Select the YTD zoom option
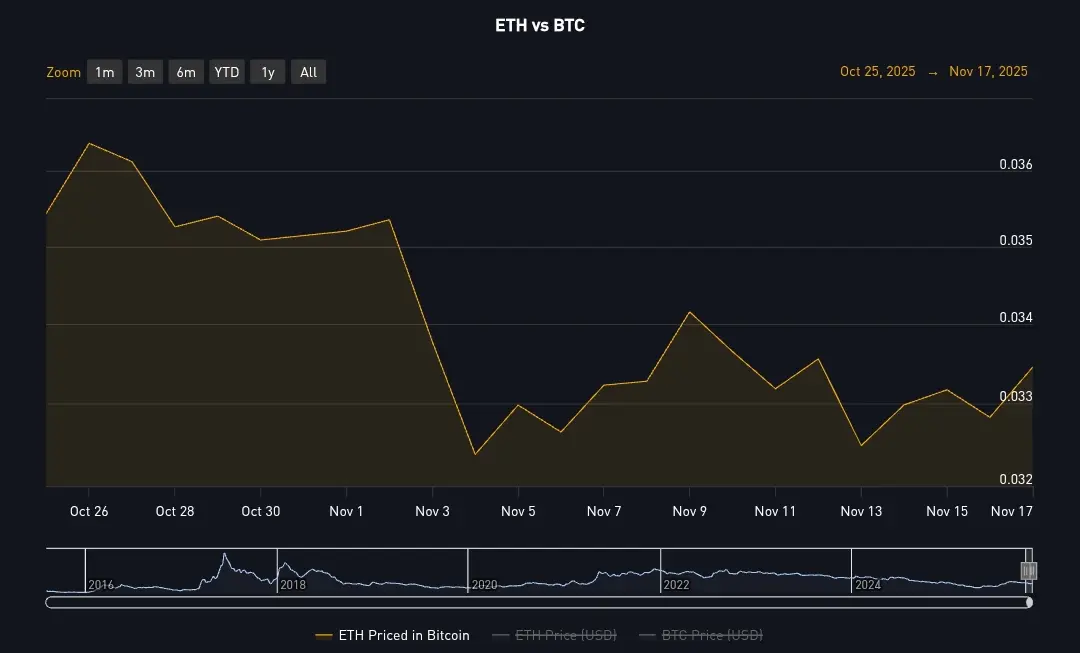1080x653 pixels. (x=226, y=71)
